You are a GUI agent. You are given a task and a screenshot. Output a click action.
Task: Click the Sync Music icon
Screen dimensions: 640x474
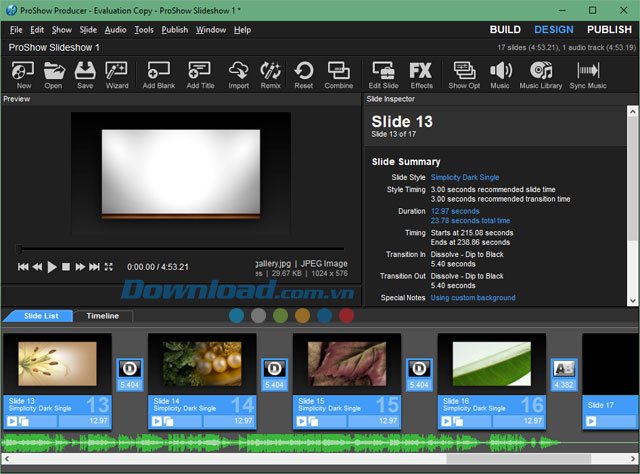pyautogui.click(x=588, y=74)
